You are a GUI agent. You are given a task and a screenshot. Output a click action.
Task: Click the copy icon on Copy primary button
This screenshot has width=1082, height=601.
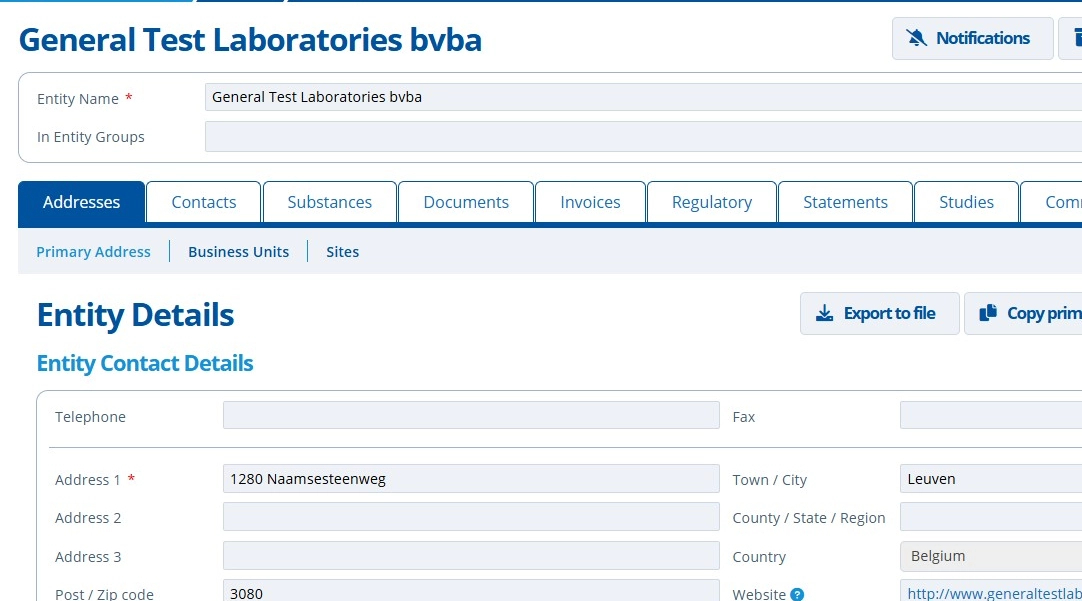point(988,313)
